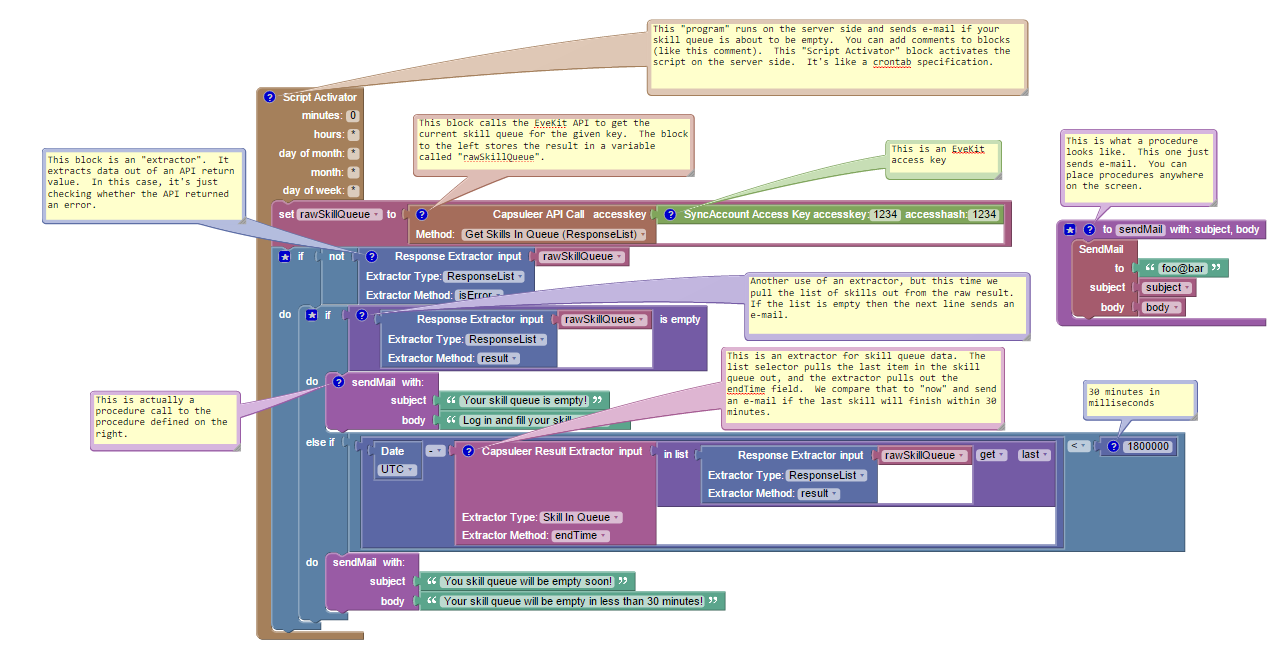Click the month field in Script Activator
Screen dimensions: 1274x648
point(353,172)
